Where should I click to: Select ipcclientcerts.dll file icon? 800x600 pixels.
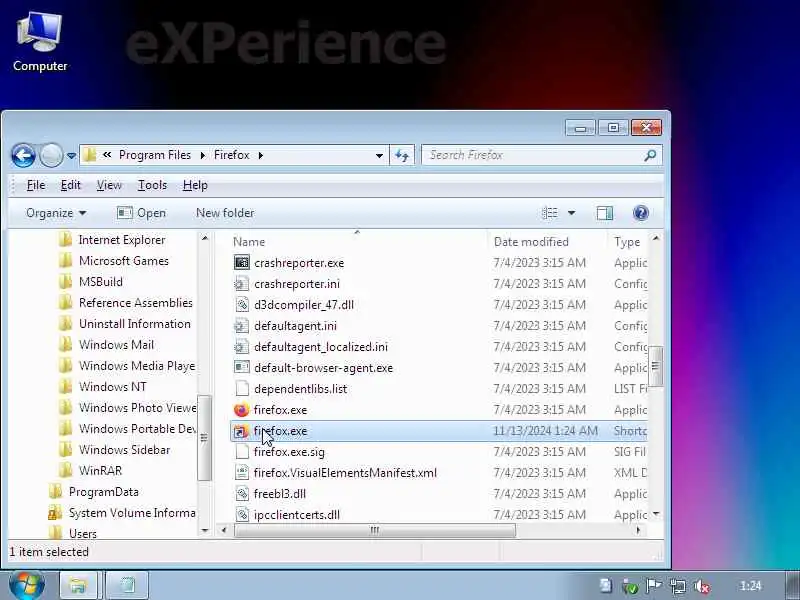242,515
